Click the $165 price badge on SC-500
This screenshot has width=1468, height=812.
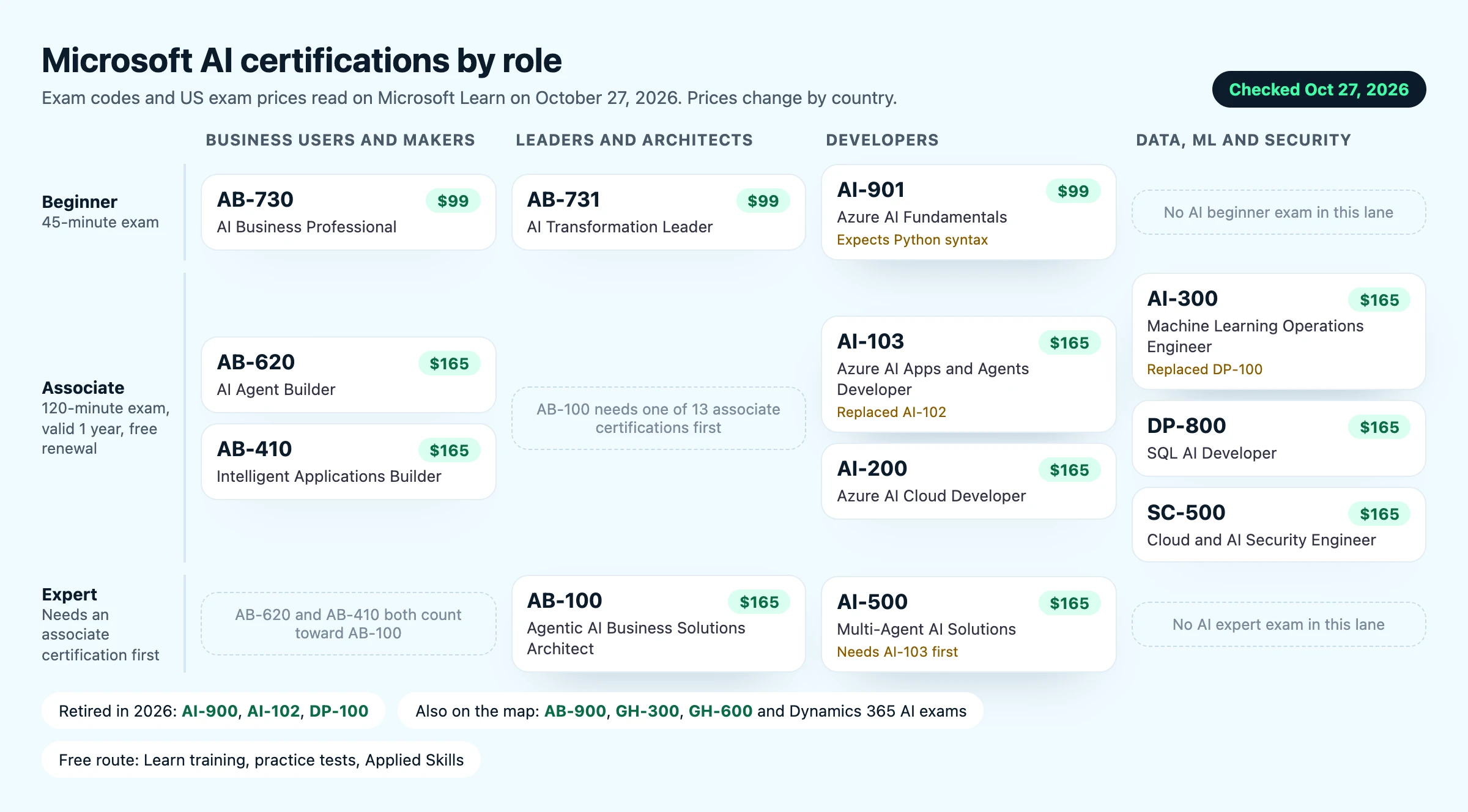[1379, 514]
